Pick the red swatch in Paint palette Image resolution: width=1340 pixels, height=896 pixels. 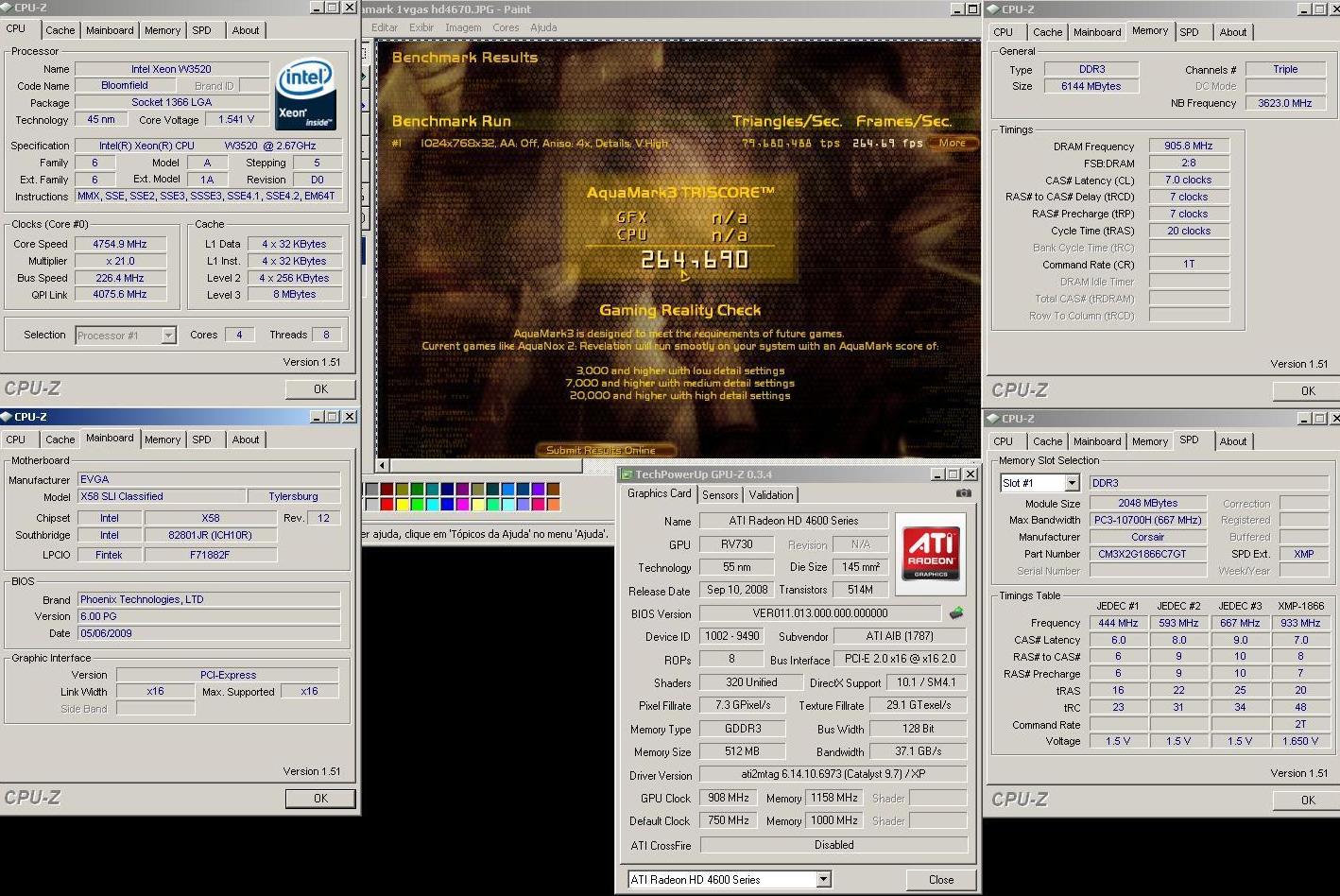coord(387,504)
